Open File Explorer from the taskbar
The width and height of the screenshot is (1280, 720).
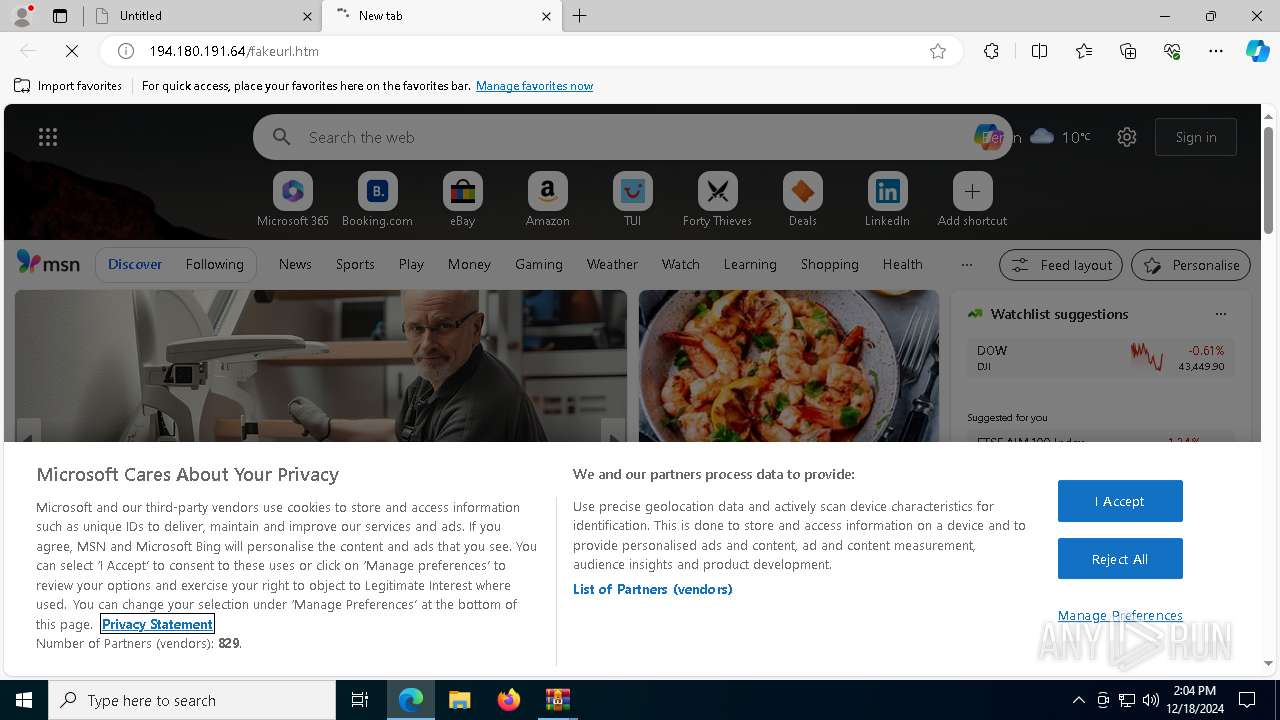click(x=459, y=700)
